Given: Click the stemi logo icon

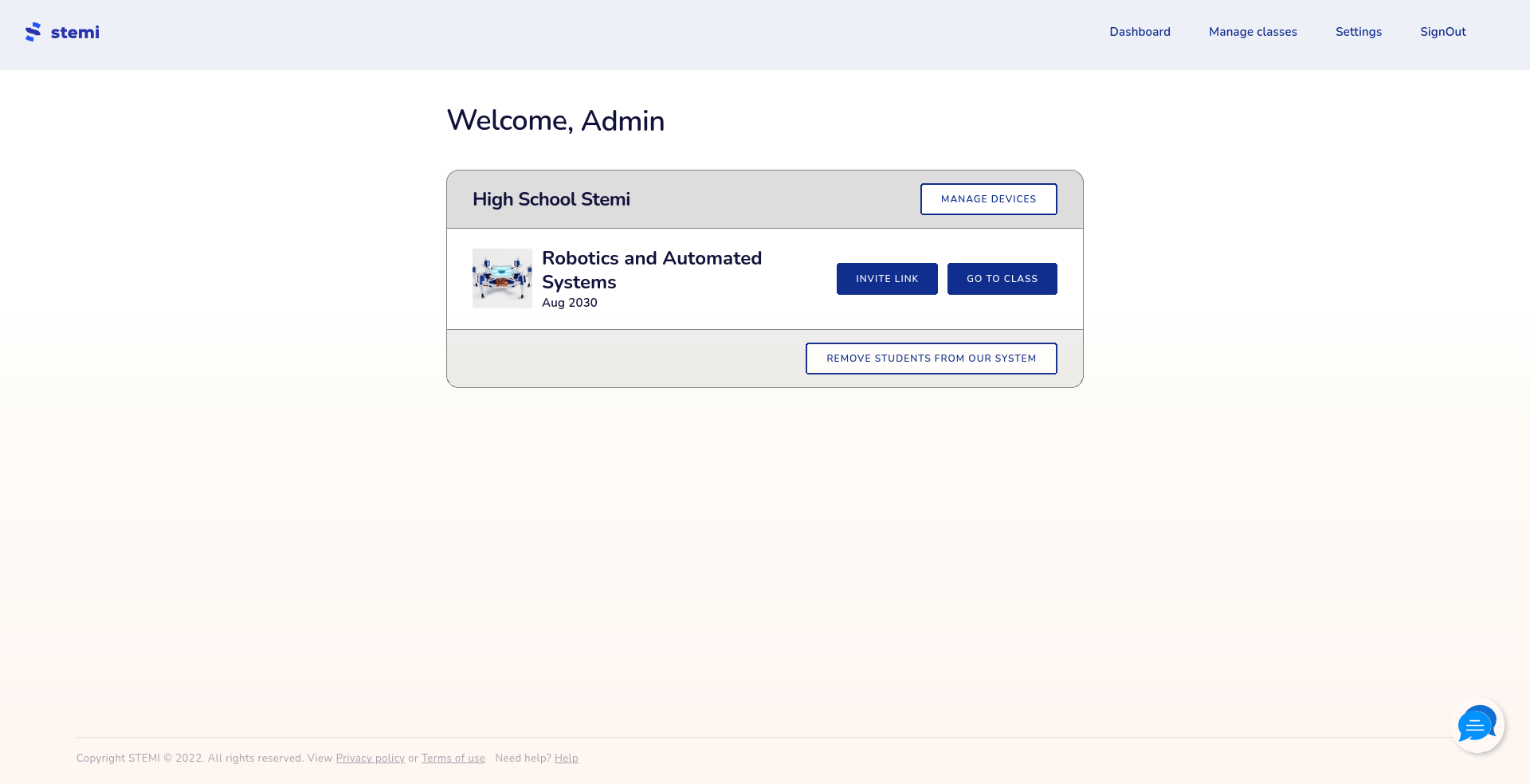Looking at the screenshot, I should click(33, 32).
